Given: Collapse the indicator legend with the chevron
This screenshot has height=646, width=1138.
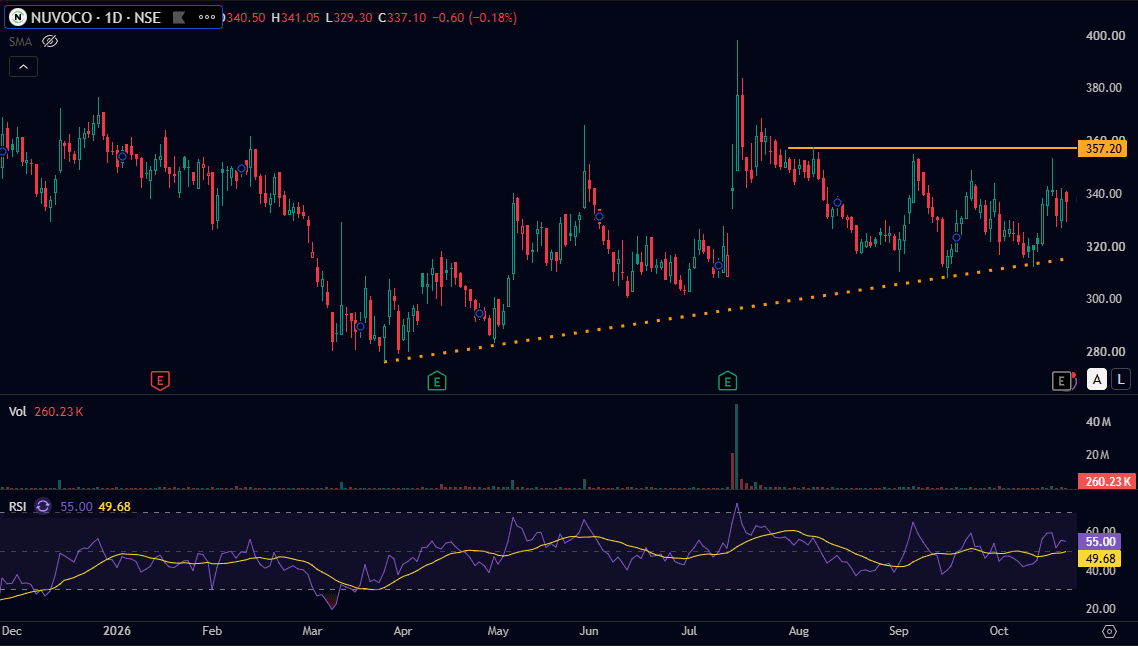Looking at the screenshot, I should 23,67.
